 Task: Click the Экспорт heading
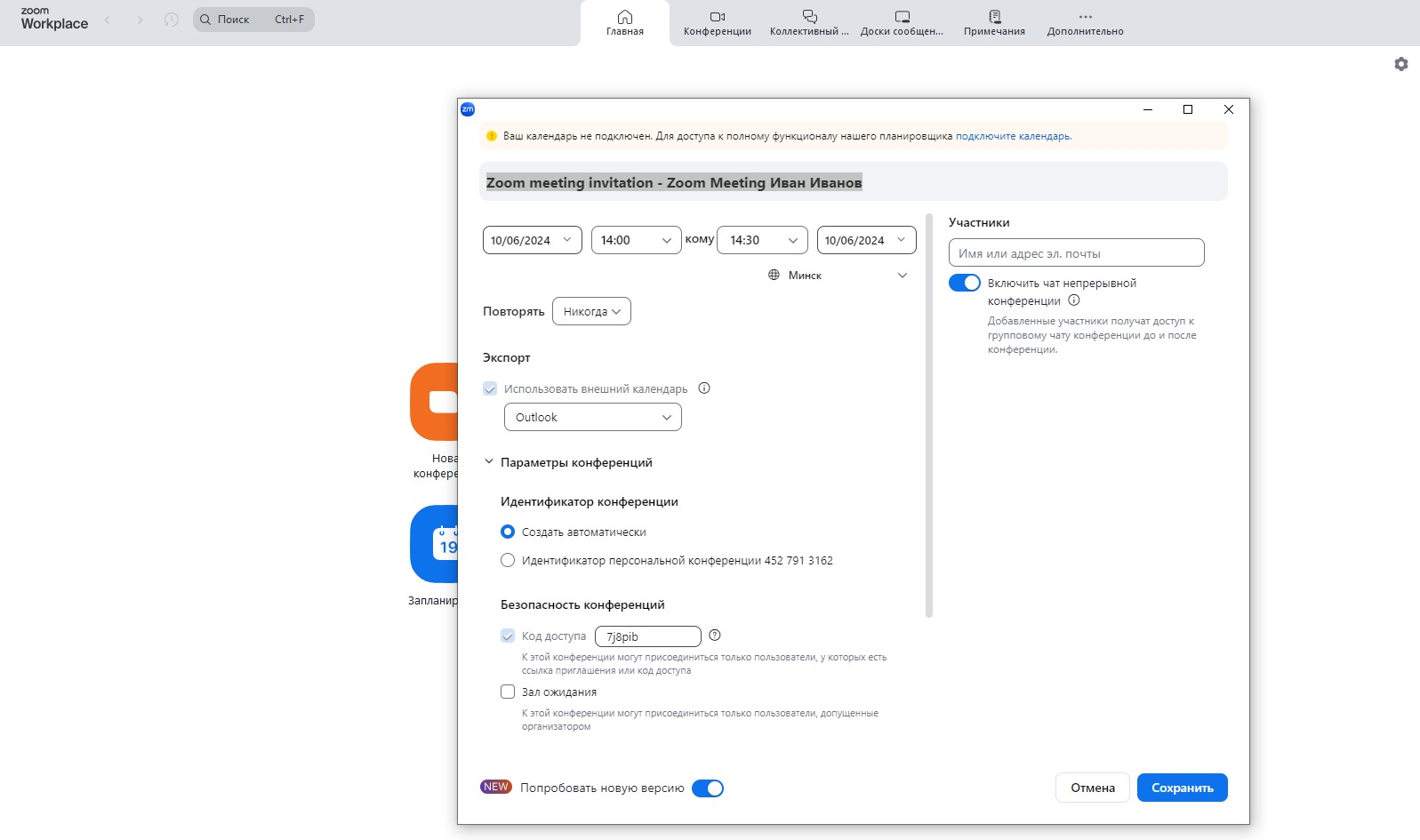507,357
